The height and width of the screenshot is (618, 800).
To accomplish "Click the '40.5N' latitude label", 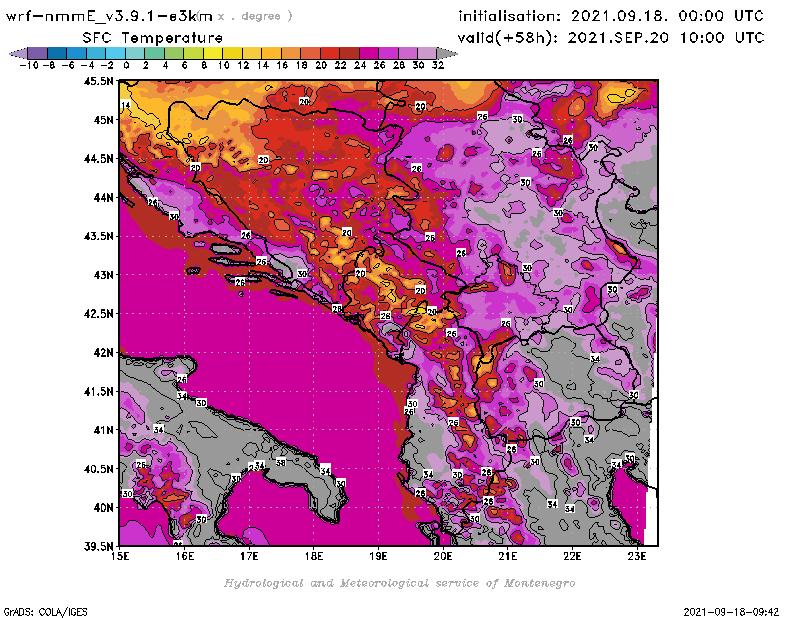I will [98, 469].
